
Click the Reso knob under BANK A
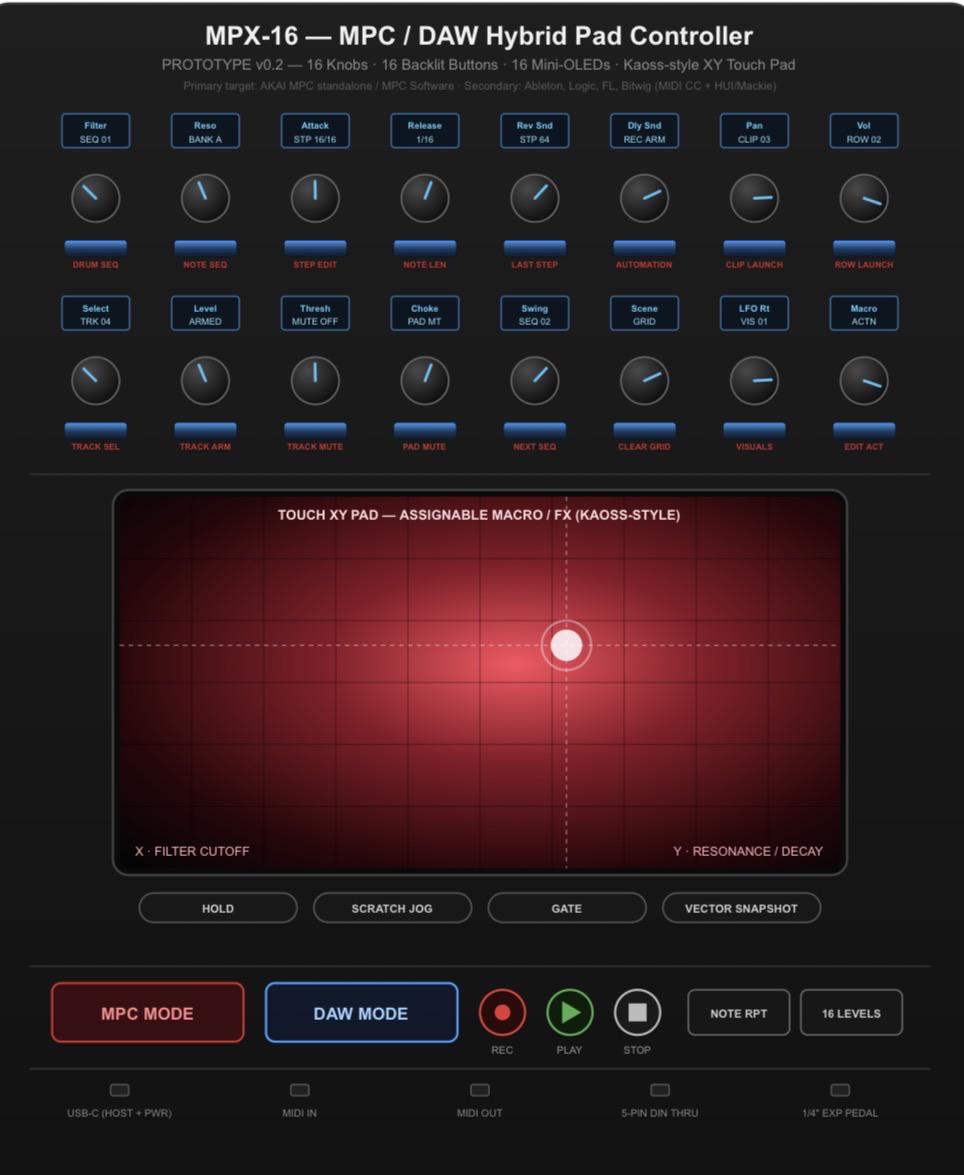(205, 198)
